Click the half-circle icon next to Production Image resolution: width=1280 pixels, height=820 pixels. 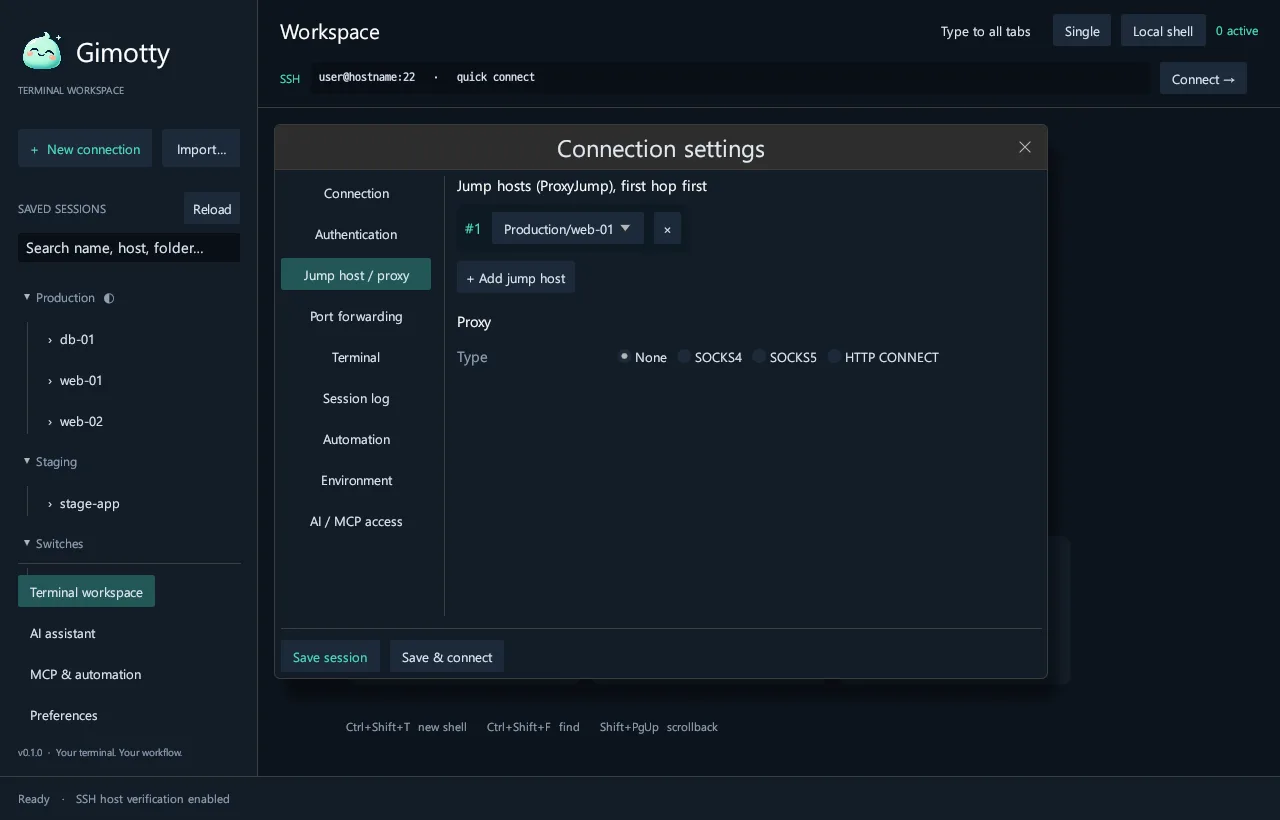pos(109,298)
